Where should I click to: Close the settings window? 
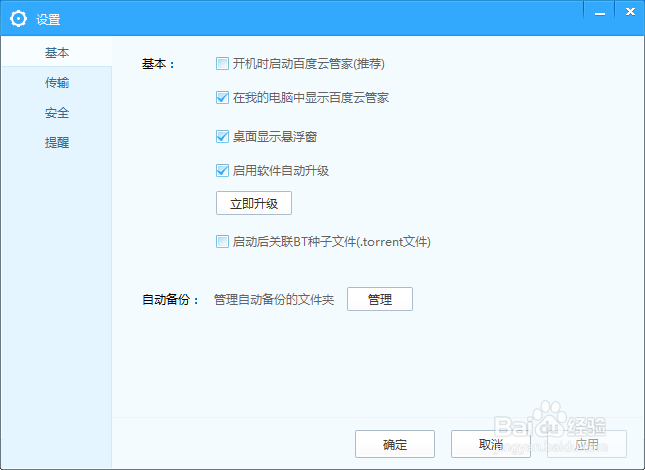pos(630,12)
